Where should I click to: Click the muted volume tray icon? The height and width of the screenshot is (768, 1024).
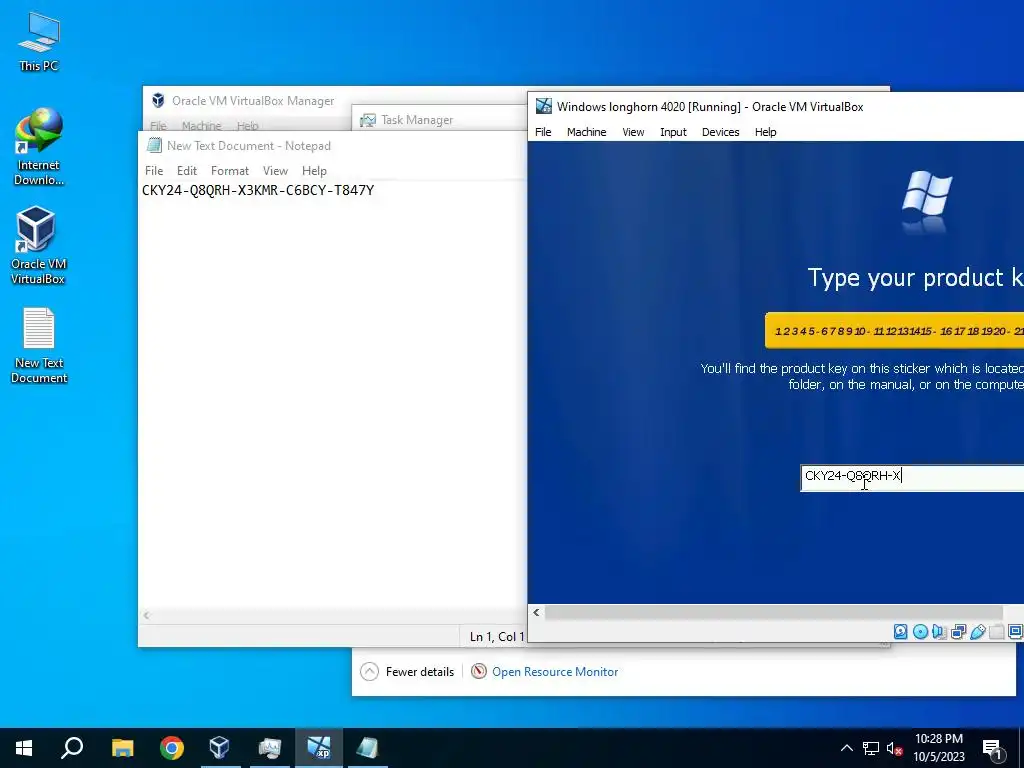895,749
